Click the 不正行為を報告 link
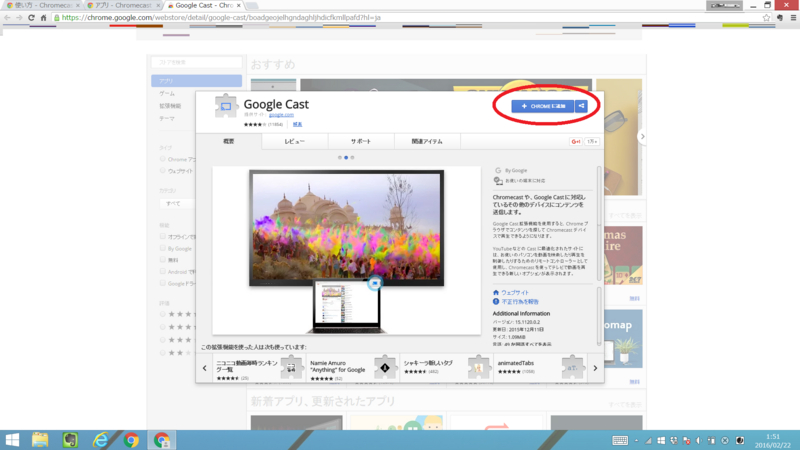The width and height of the screenshot is (800, 450). tap(520, 302)
